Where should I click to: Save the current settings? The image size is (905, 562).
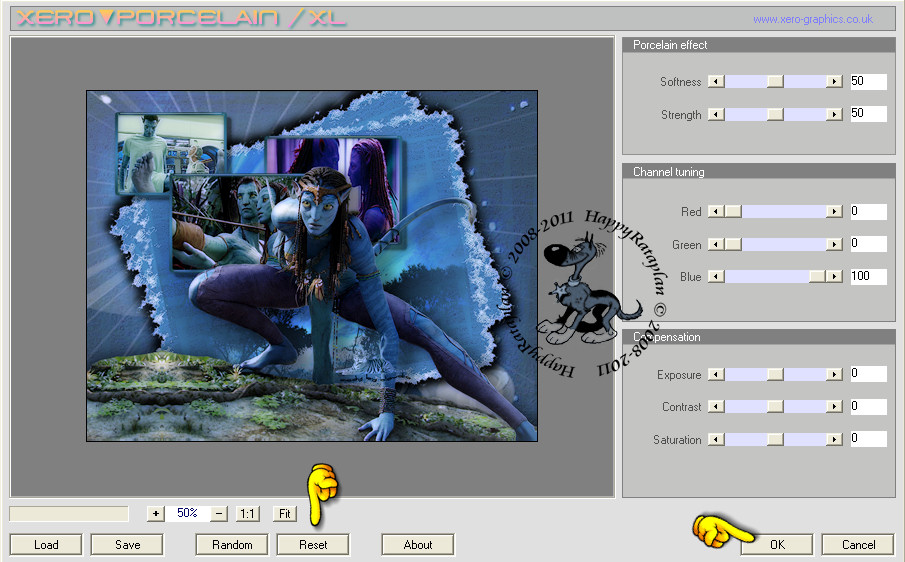coord(128,545)
